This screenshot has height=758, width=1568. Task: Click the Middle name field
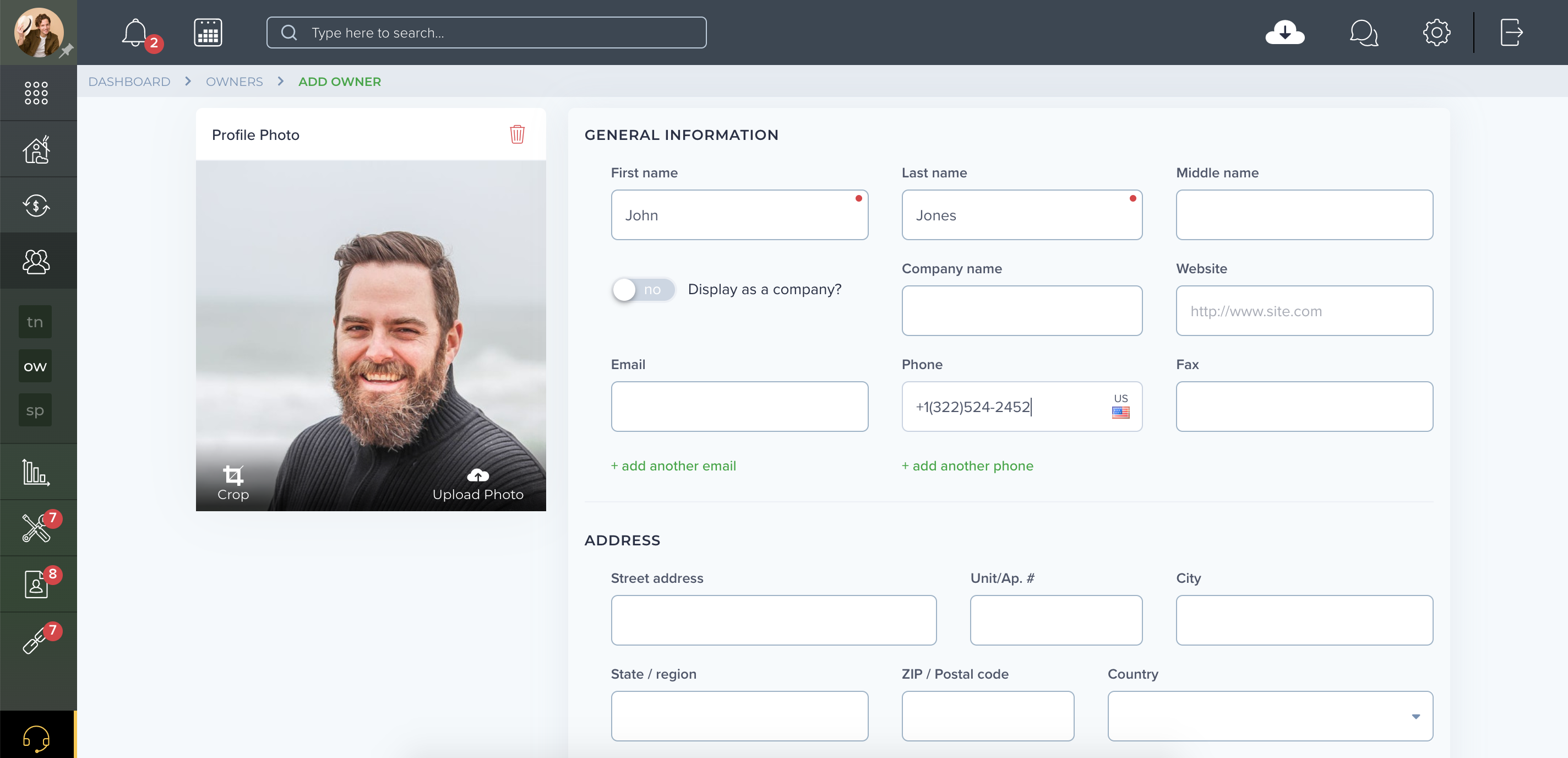(1304, 215)
